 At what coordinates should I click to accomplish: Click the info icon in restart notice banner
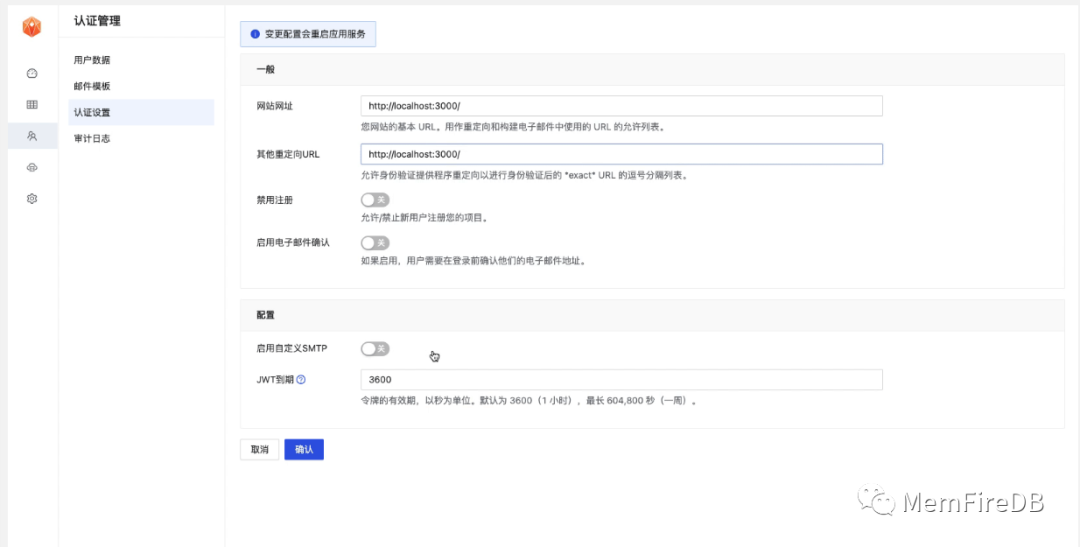point(255,34)
